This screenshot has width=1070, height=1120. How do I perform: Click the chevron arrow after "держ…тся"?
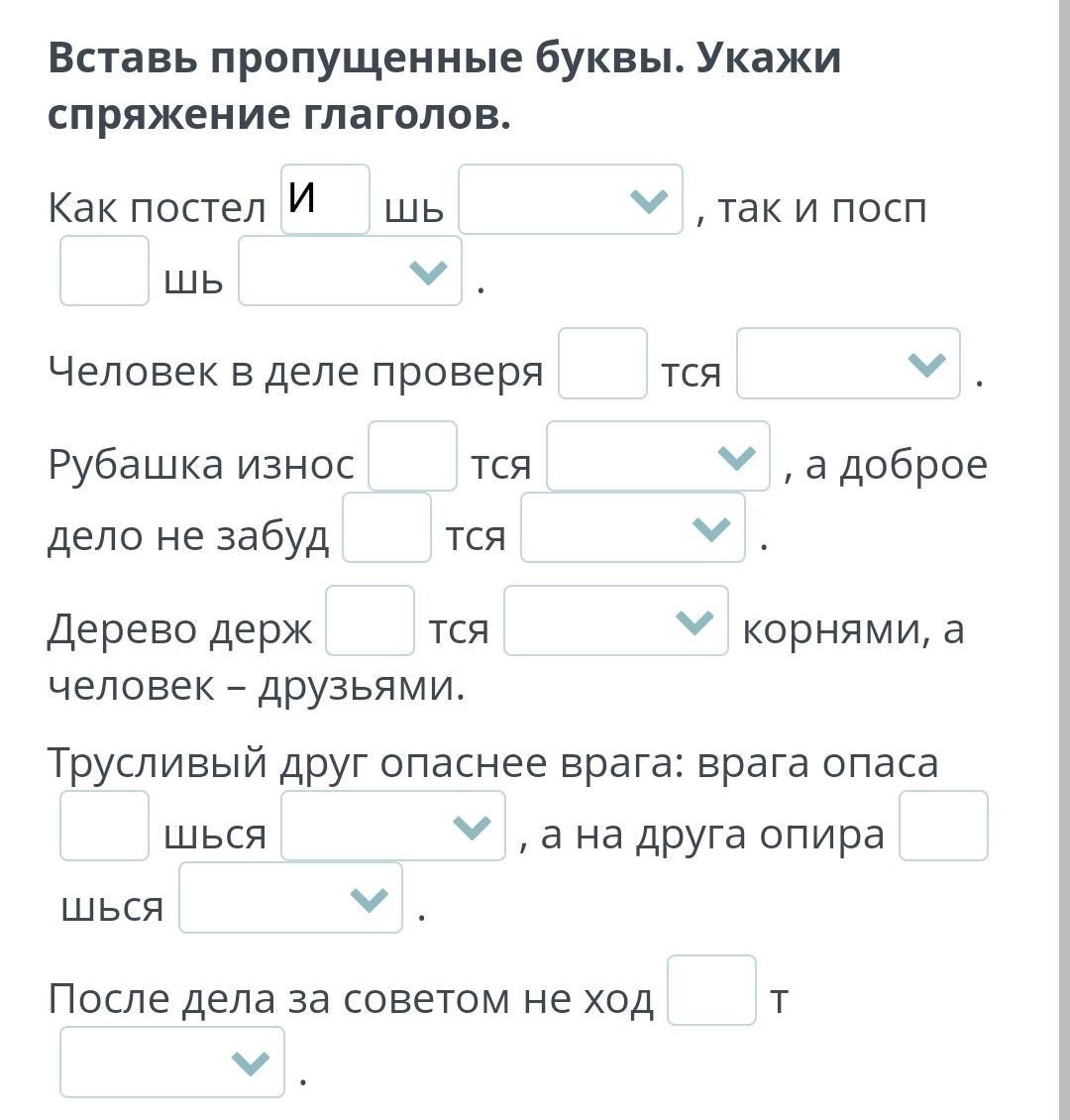click(695, 621)
